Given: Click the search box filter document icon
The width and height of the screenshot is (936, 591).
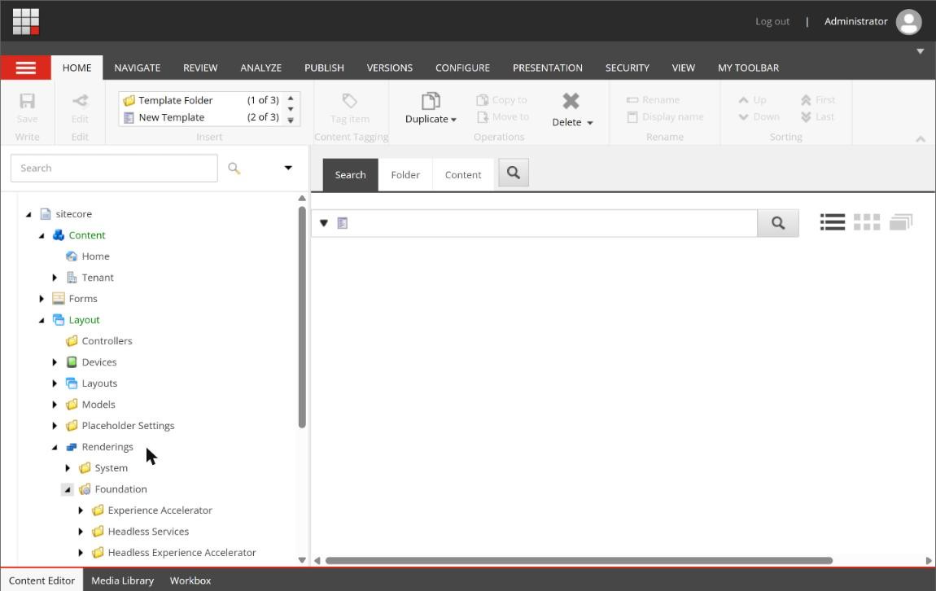Looking at the screenshot, I should pyautogui.click(x=343, y=223).
